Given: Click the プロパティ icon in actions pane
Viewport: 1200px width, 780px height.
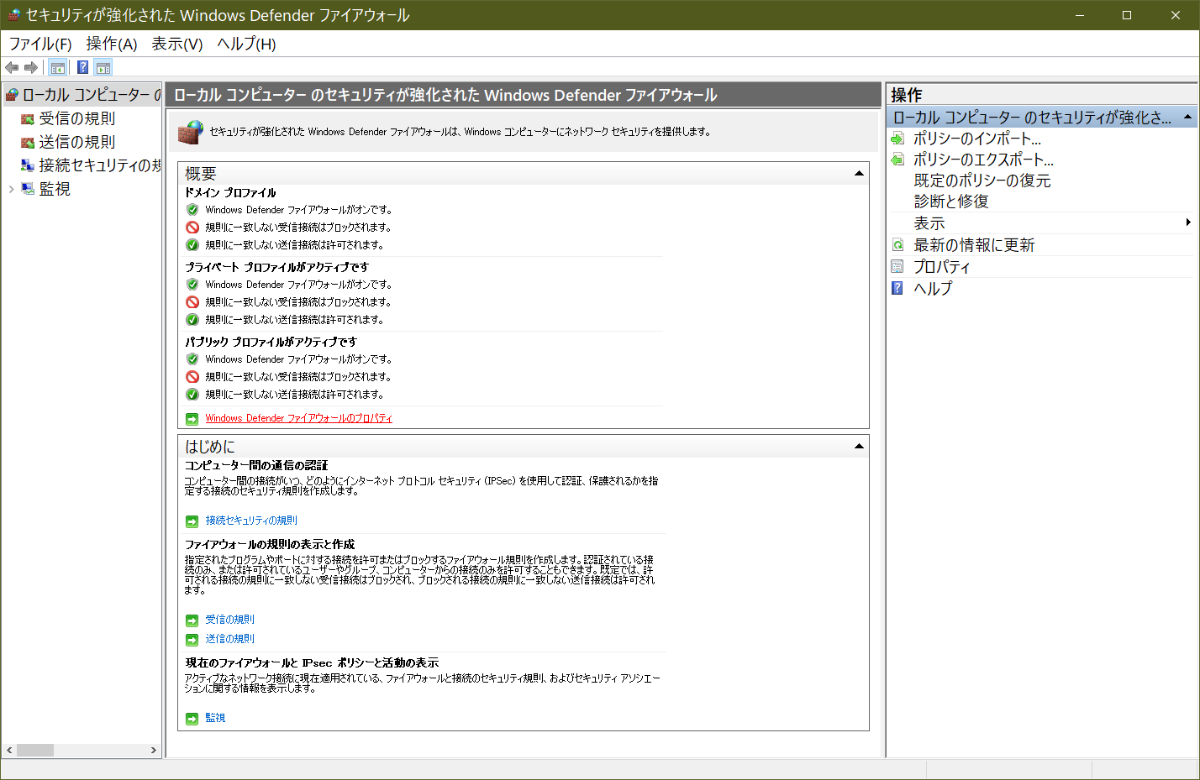Looking at the screenshot, I should pos(897,267).
